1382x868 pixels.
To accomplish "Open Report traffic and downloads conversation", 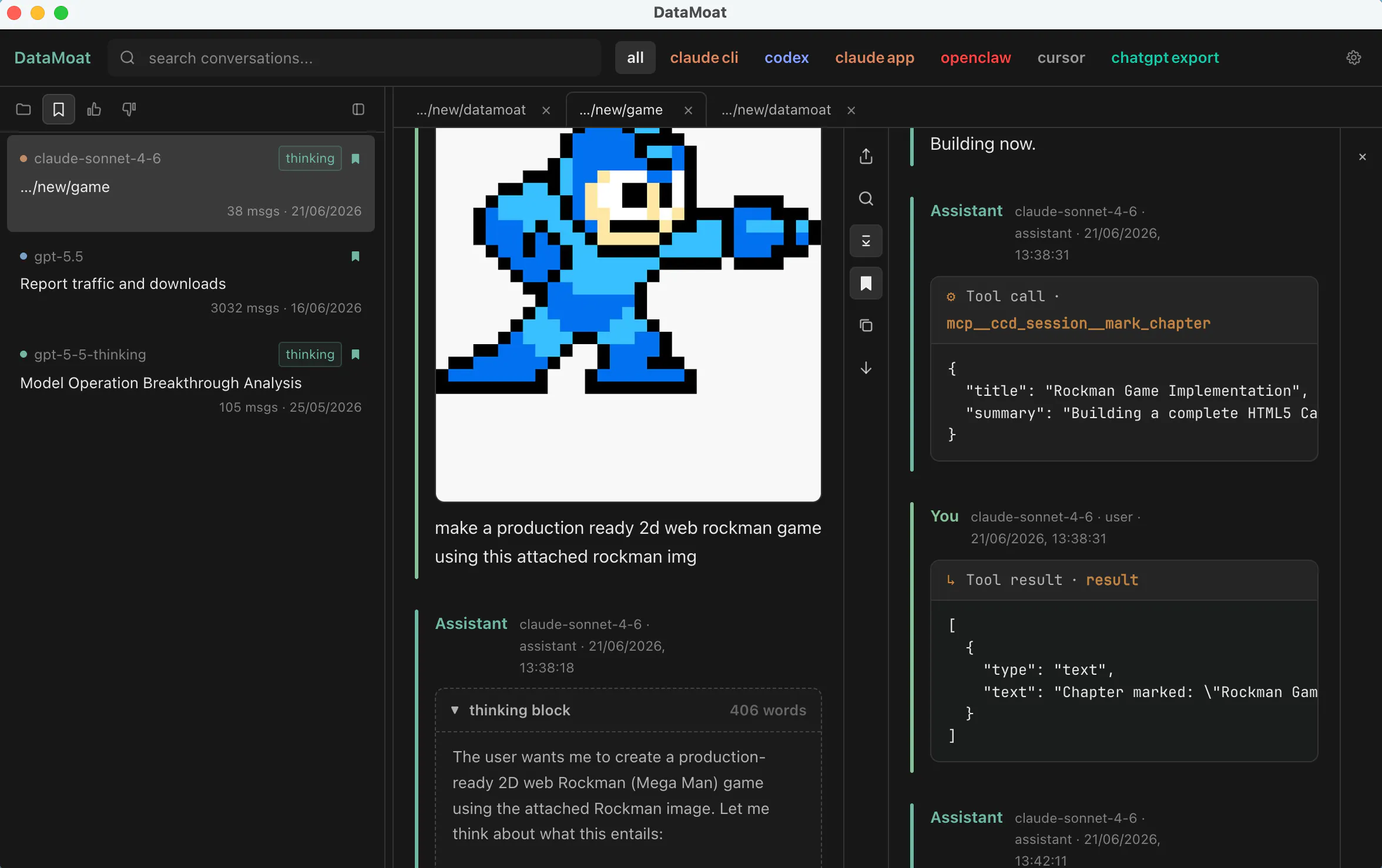I will point(191,282).
